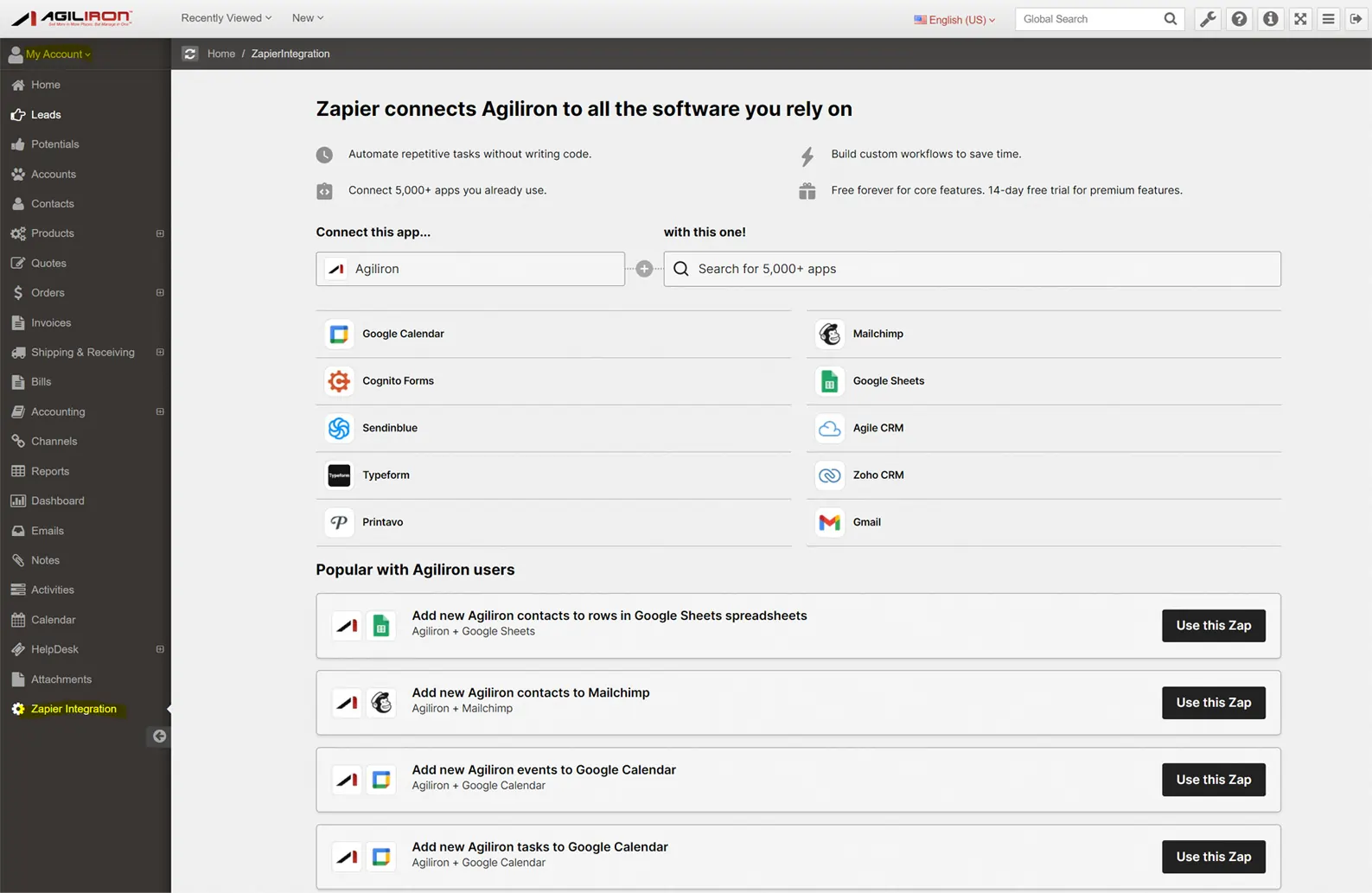Viewport: 1372px width, 893px height.
Task: Expand the Accounting submenu
Action: (x=160, y=411)
